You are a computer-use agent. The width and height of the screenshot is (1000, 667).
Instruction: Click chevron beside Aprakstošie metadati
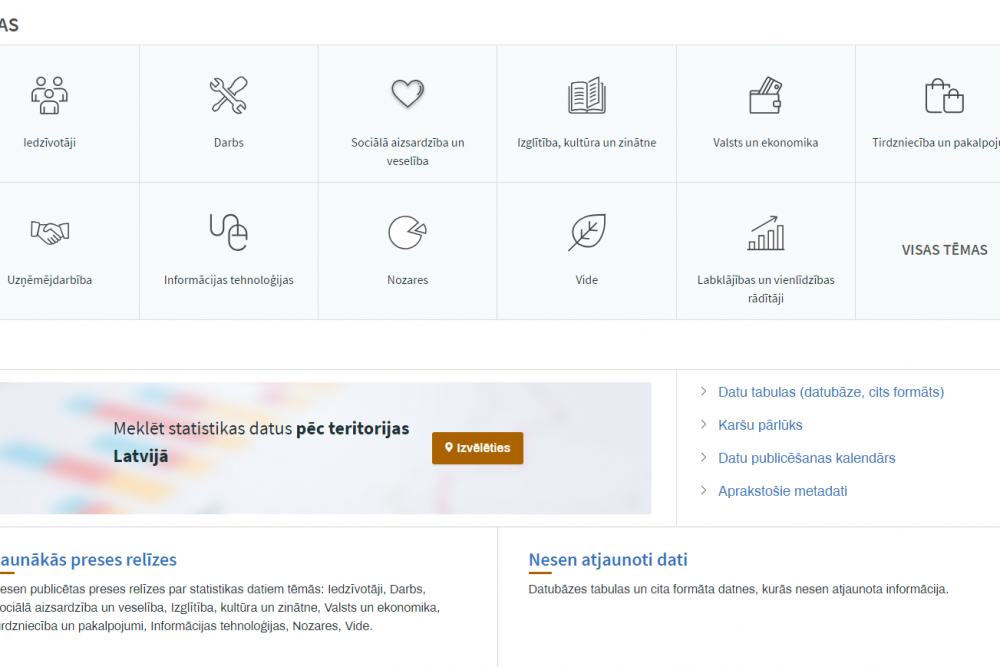[x=703, y=490]
